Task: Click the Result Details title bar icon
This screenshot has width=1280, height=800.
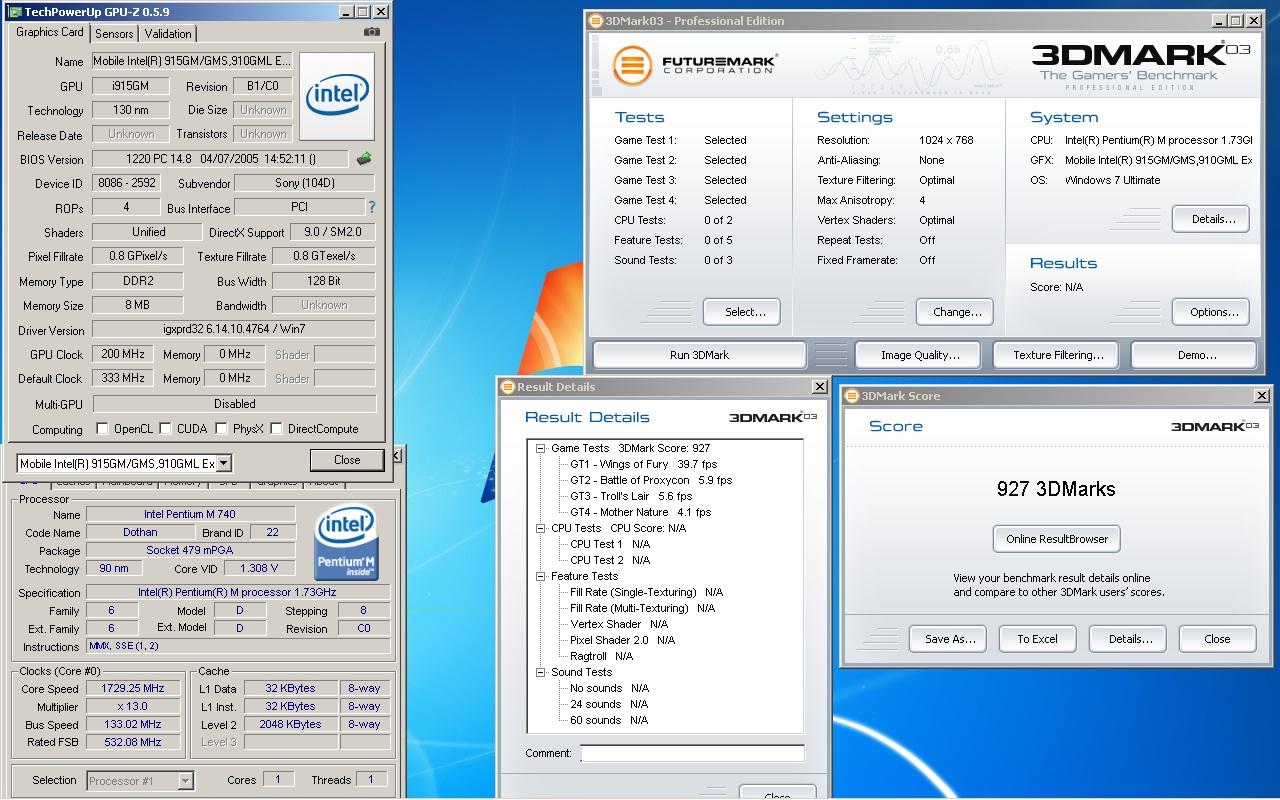Action: pyautogui.click(x=507, y=387)
